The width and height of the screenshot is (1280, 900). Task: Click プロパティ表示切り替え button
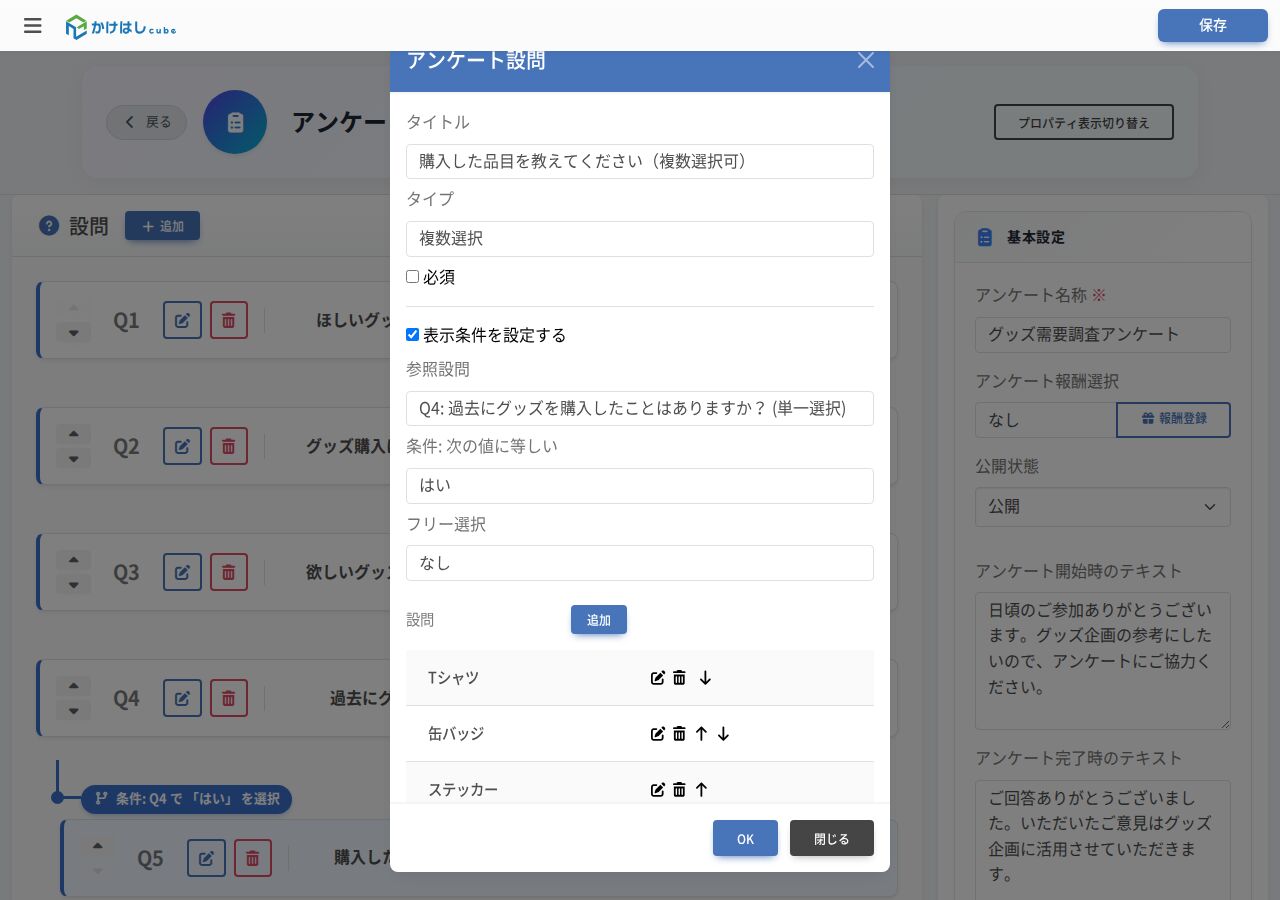point(1084,123)
